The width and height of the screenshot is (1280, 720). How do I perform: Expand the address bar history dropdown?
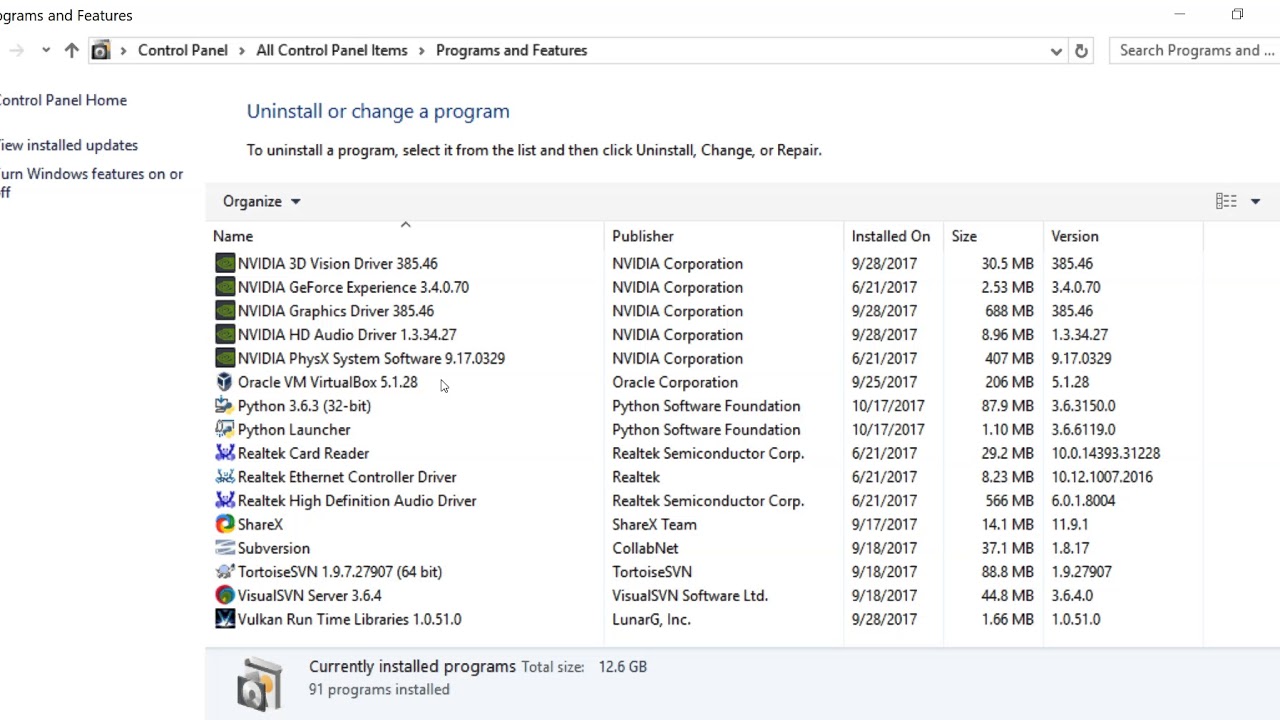[x=1056, y=51]
